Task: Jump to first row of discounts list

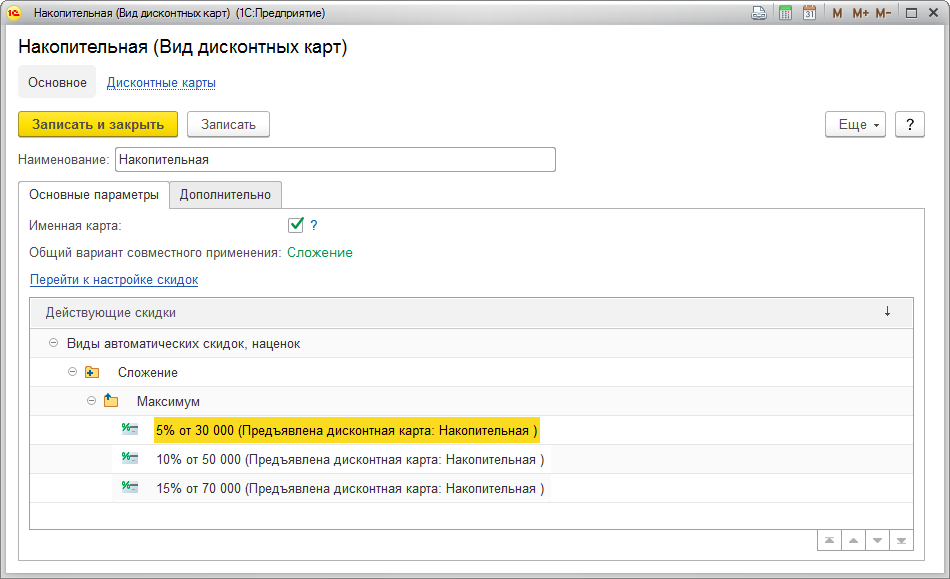Action: 829,540
